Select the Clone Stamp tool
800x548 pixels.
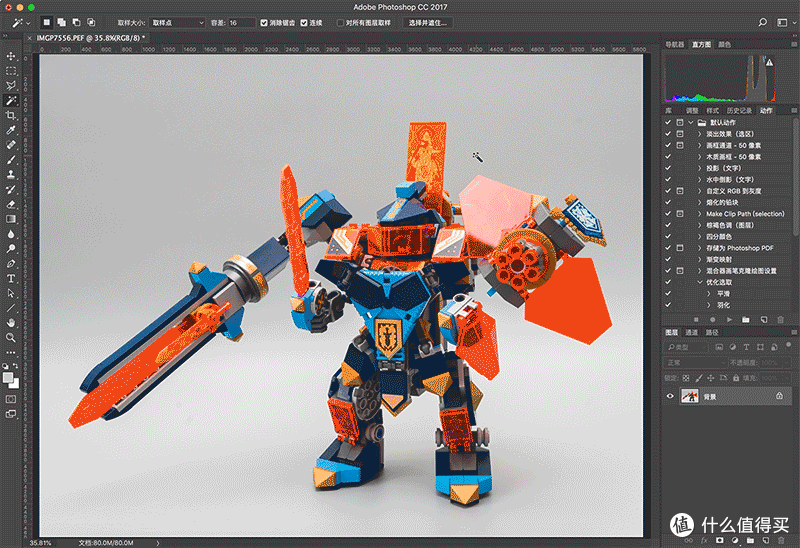coord(11,175)
